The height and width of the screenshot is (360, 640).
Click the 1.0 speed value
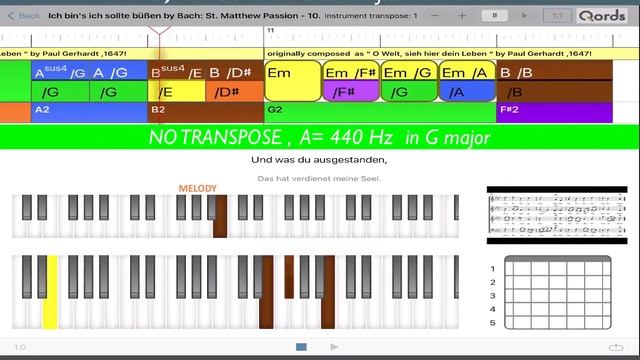(x=20, y=347)
